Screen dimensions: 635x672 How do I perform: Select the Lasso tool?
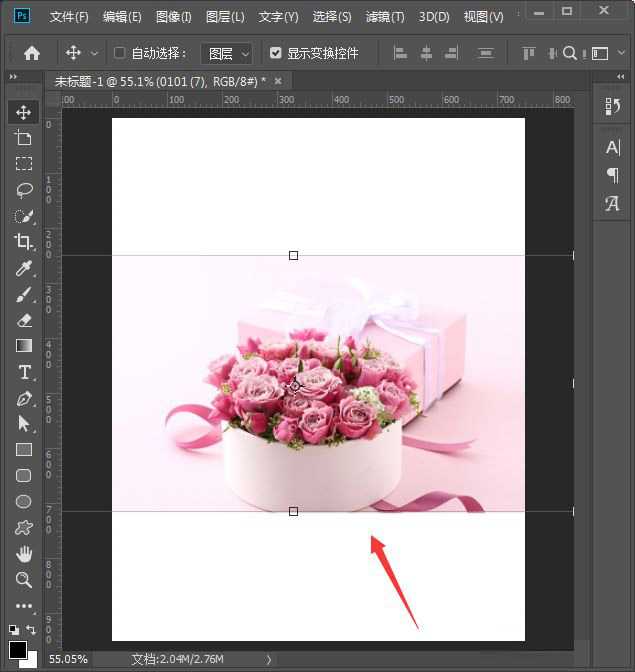click(24, 190)
